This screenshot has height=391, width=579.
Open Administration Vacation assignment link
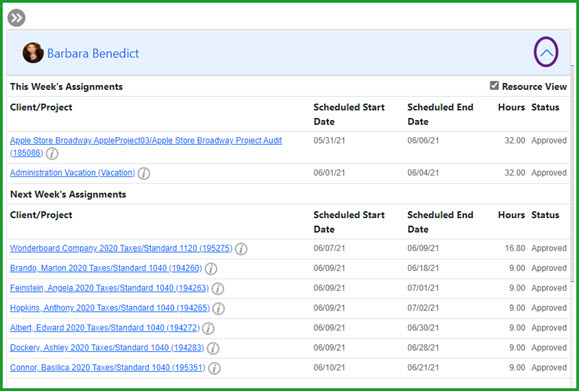pyautogui.click(x=72, y=173)
